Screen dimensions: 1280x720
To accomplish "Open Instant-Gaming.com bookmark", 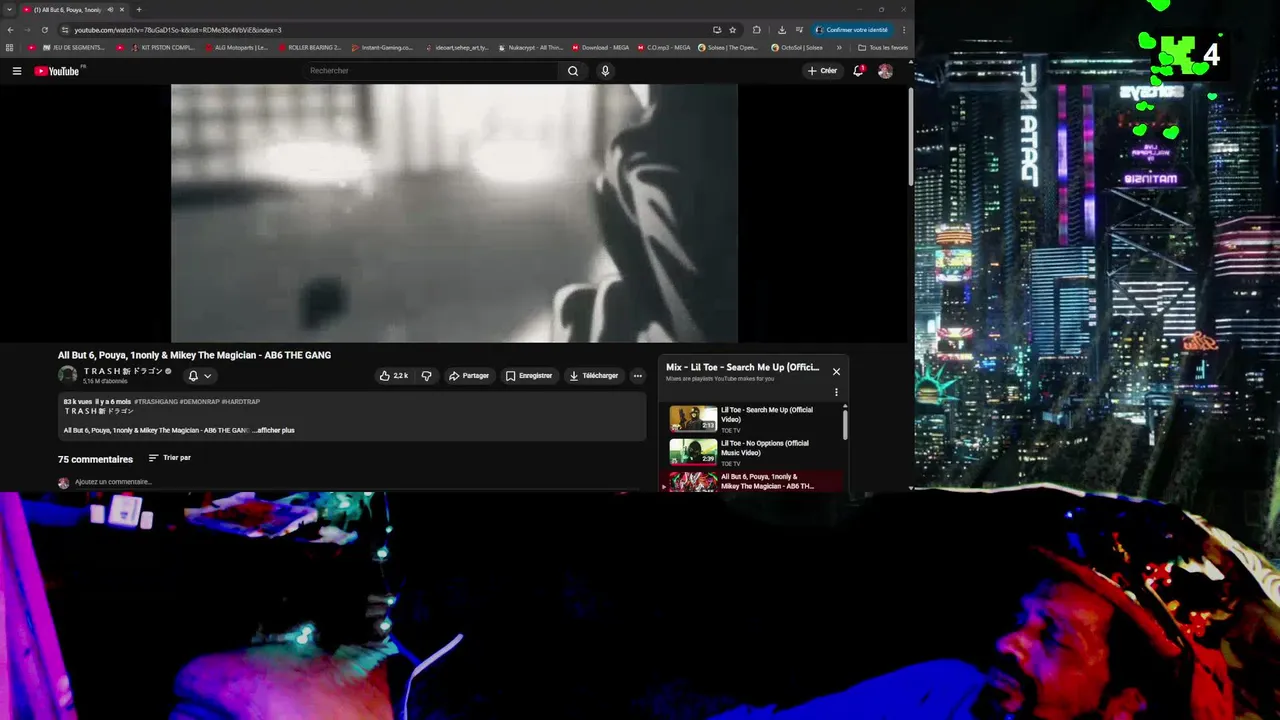I will (x=382, y=47).
